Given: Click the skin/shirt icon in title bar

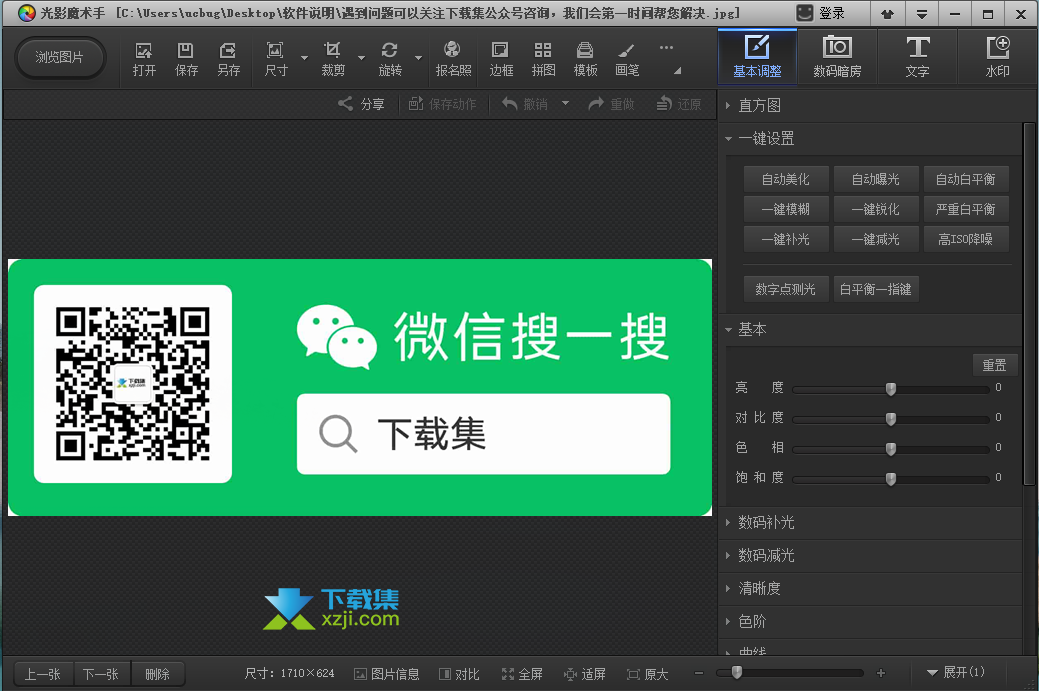Looking at the screenshot, I should coord(887,13).
